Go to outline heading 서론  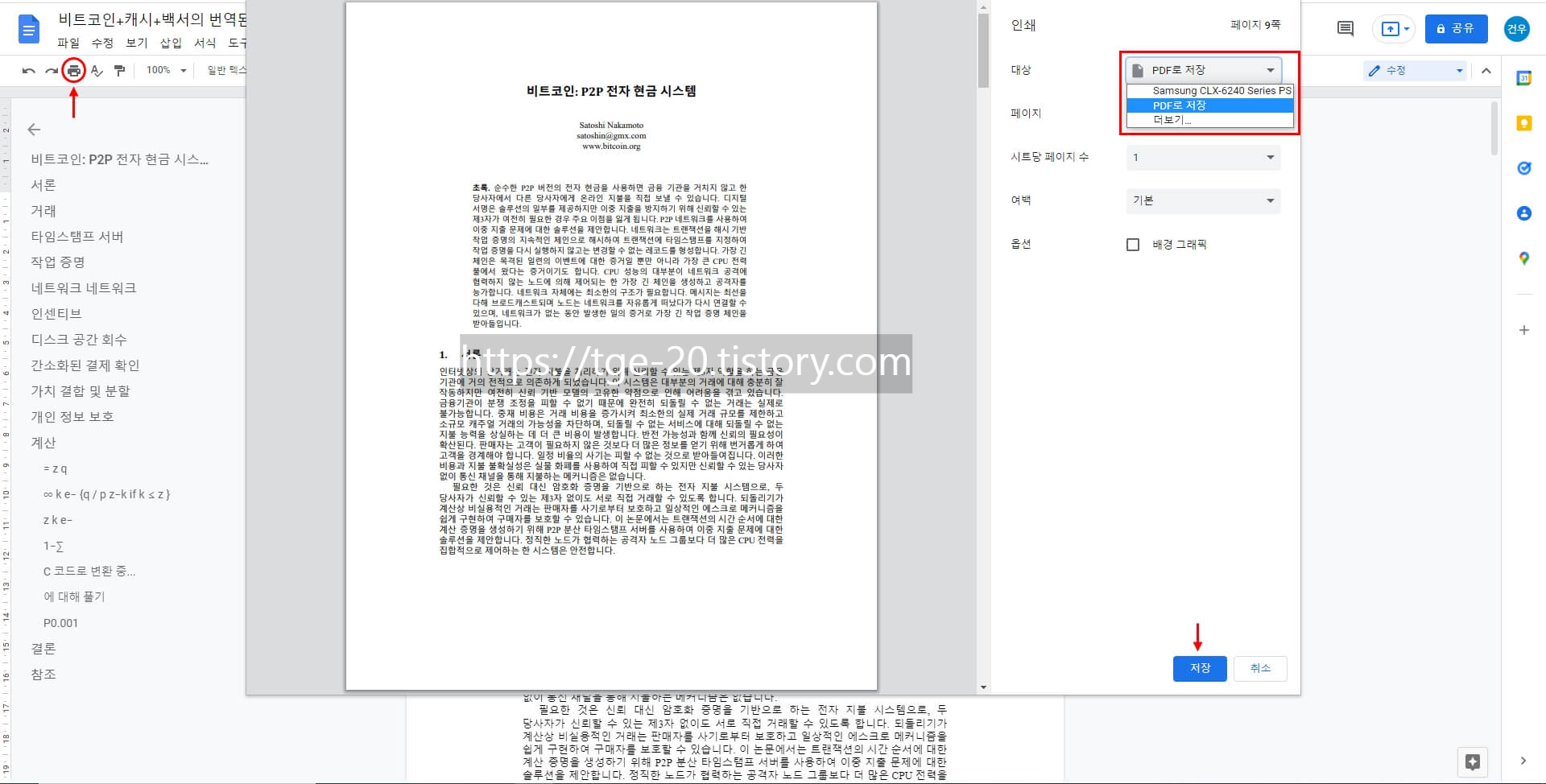(x=43, y=185)
